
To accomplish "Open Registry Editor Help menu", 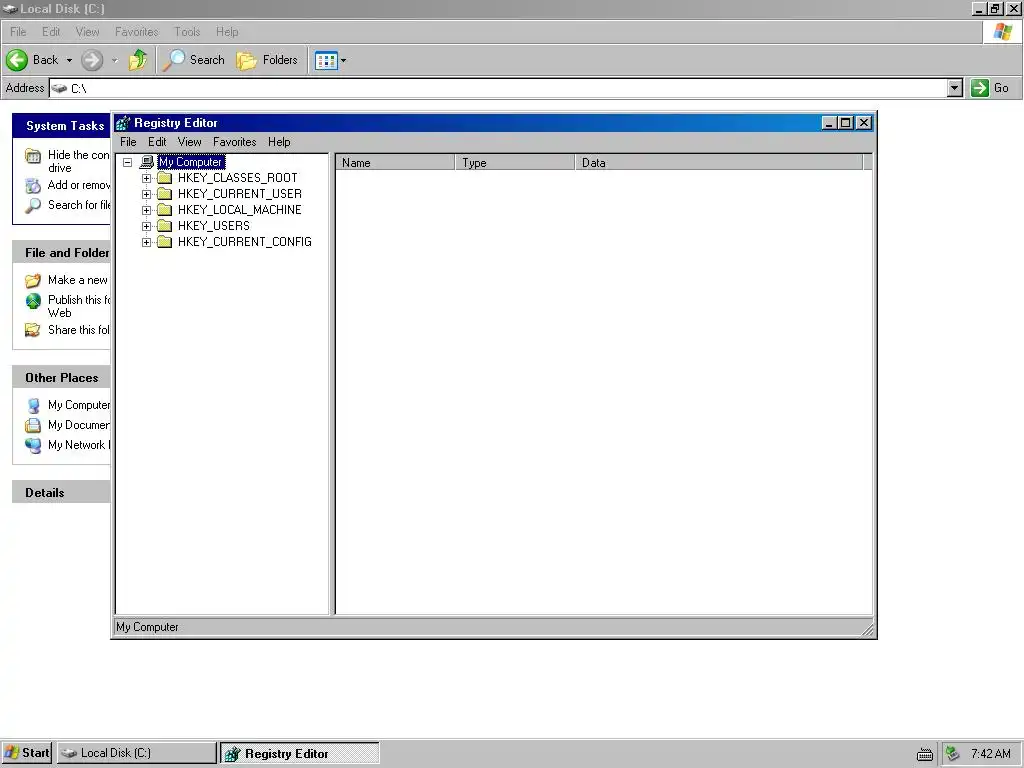I will (279, 142).
